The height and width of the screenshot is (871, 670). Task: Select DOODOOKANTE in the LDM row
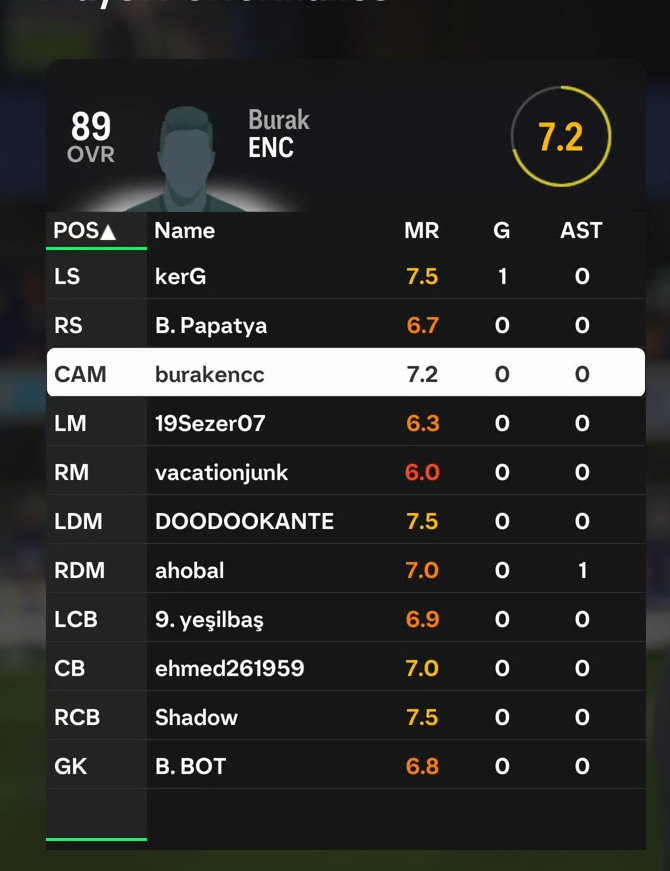244,521
